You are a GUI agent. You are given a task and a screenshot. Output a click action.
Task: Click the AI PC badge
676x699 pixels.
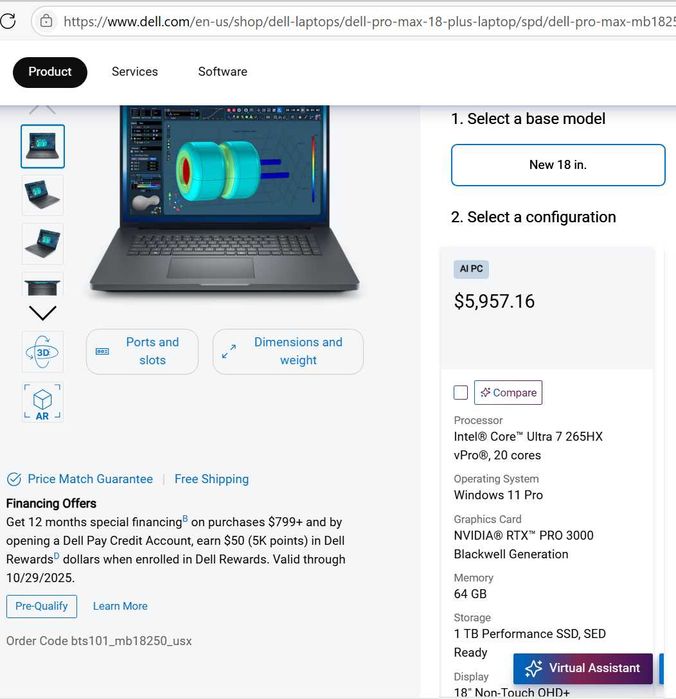tap(471, 269)
